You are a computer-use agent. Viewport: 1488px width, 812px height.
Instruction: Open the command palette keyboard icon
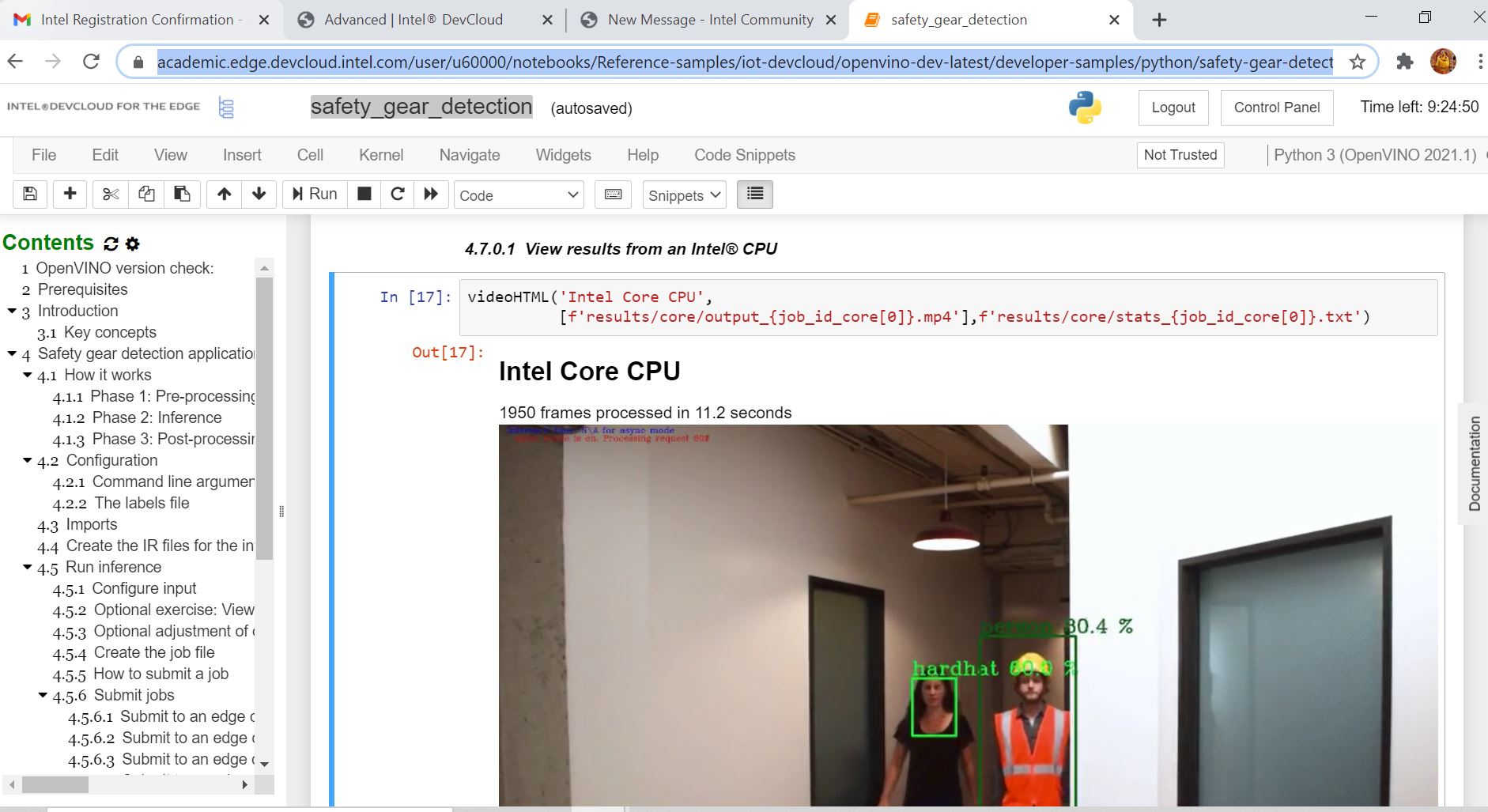(x=614, y=194)
